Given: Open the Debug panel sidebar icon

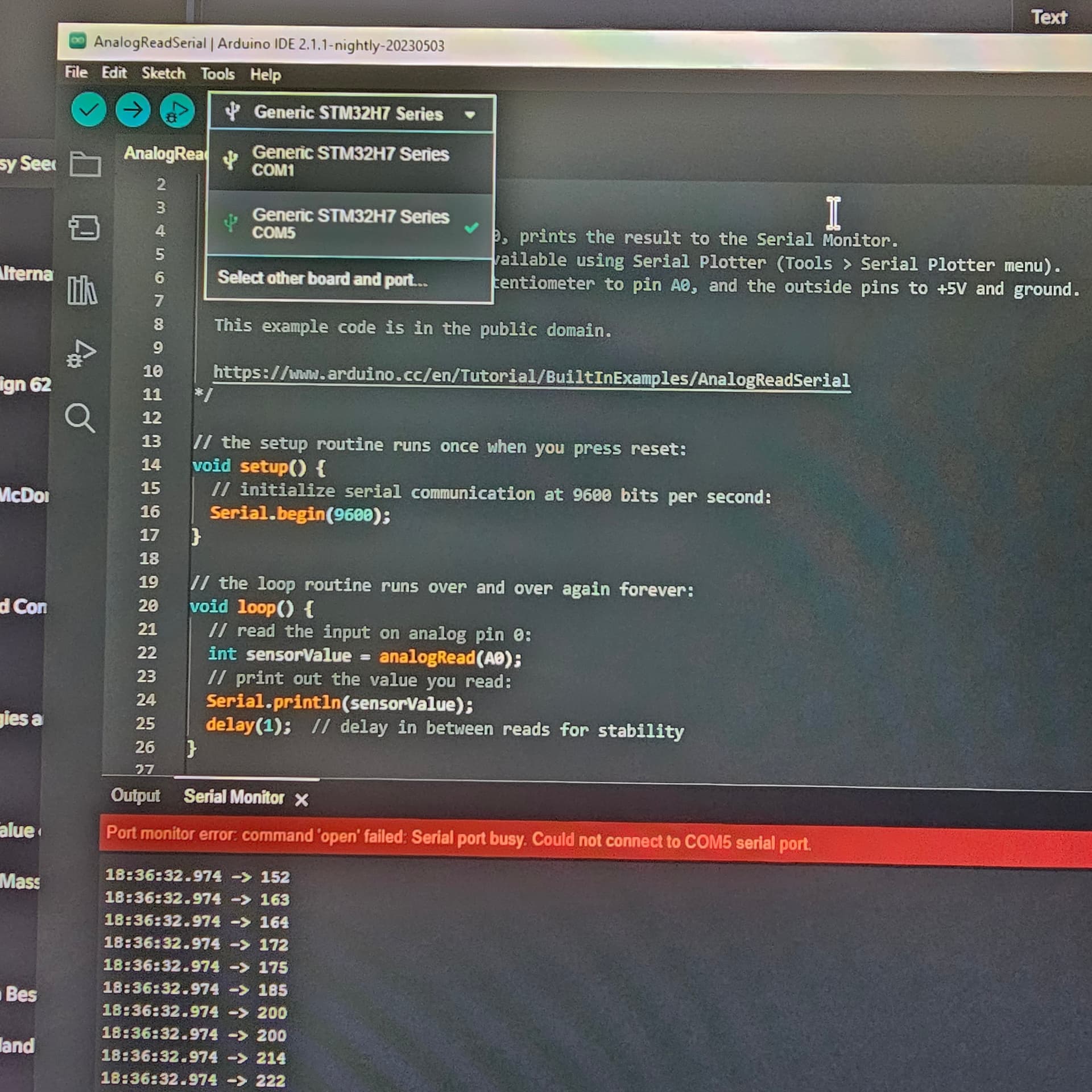Looking at the screenshot, I should coord(81,354).
